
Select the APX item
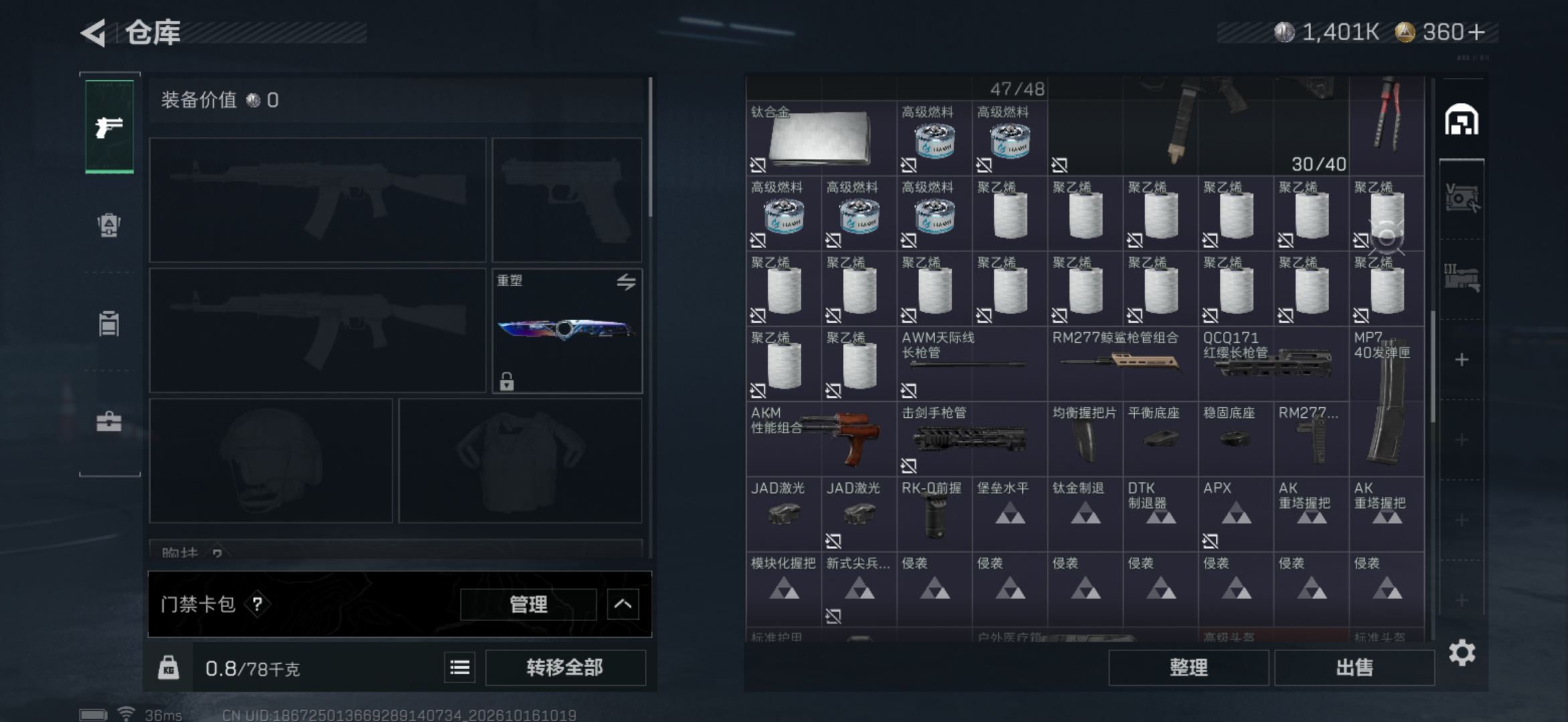pyautogui.click(x=1236, y=514)
